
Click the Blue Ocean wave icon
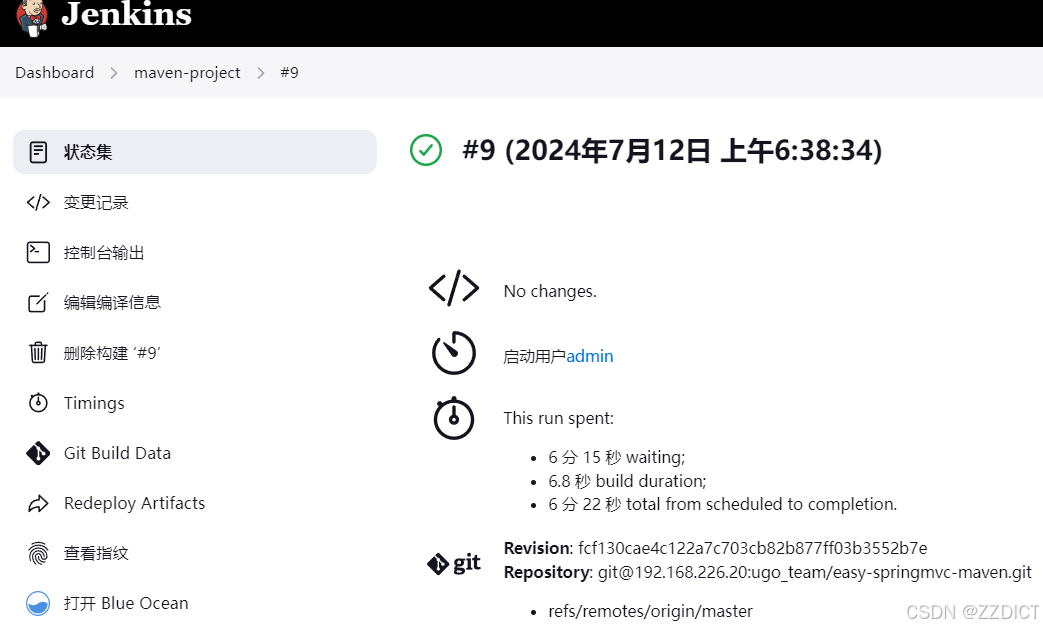[x=39, y=603]
